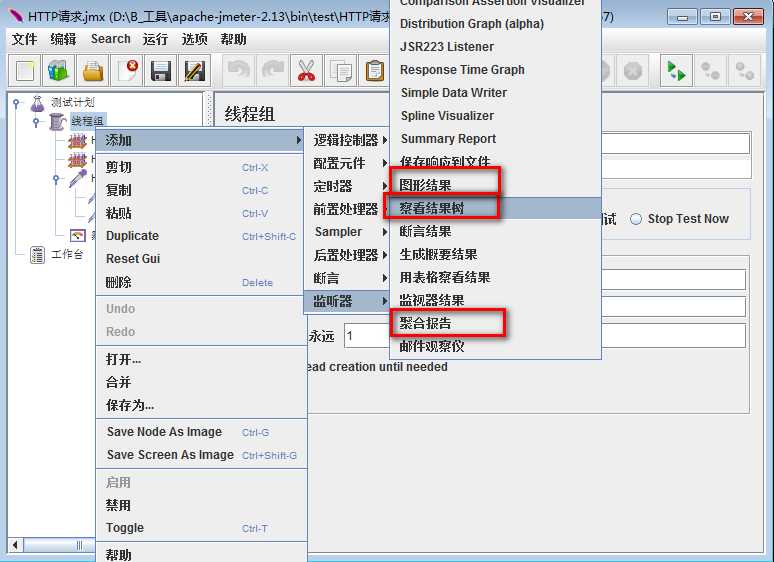Open the 编辑 menu
774x562 pixels.
63,39
